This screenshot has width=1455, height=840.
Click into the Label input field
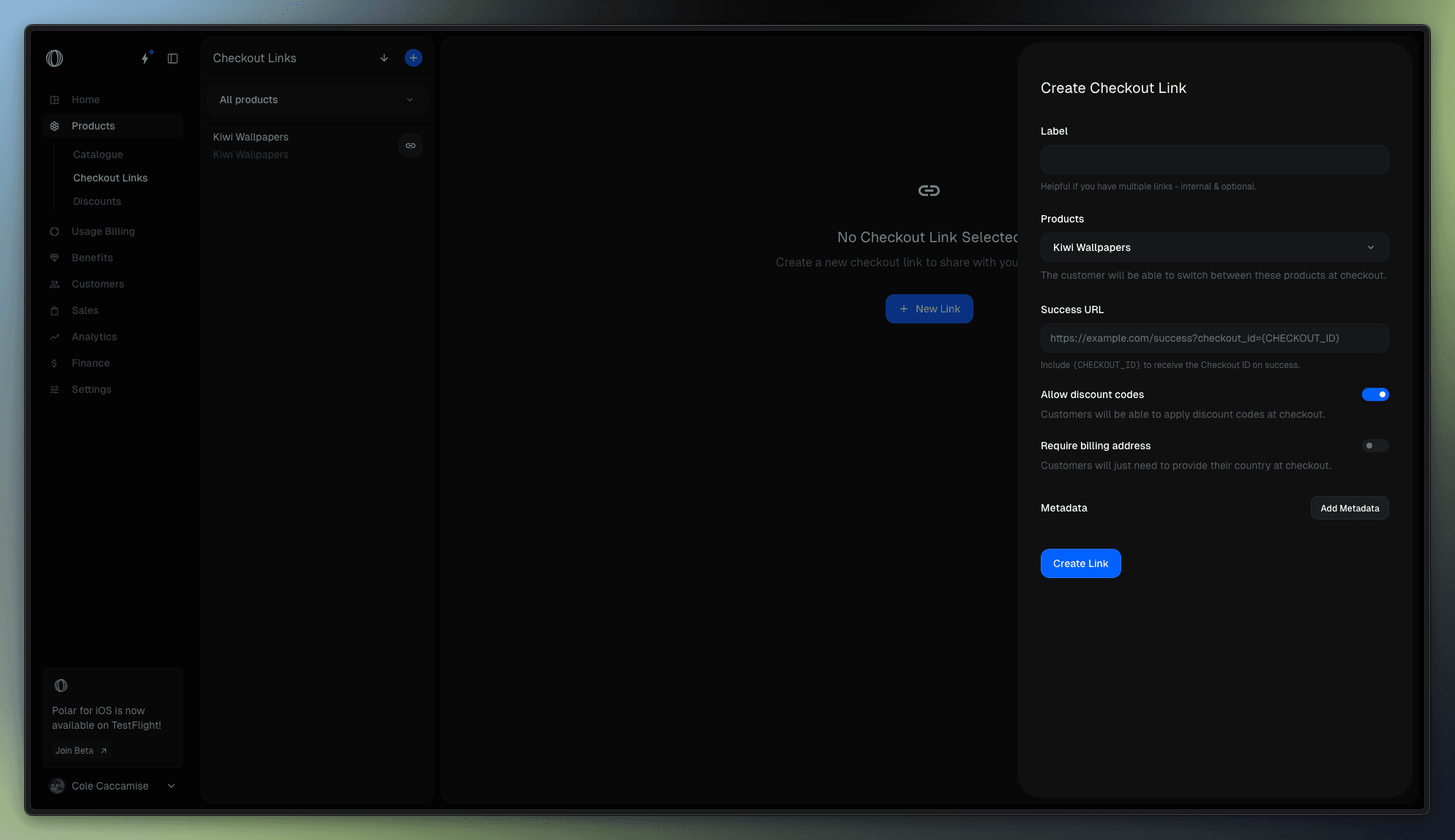point(1214,160)
